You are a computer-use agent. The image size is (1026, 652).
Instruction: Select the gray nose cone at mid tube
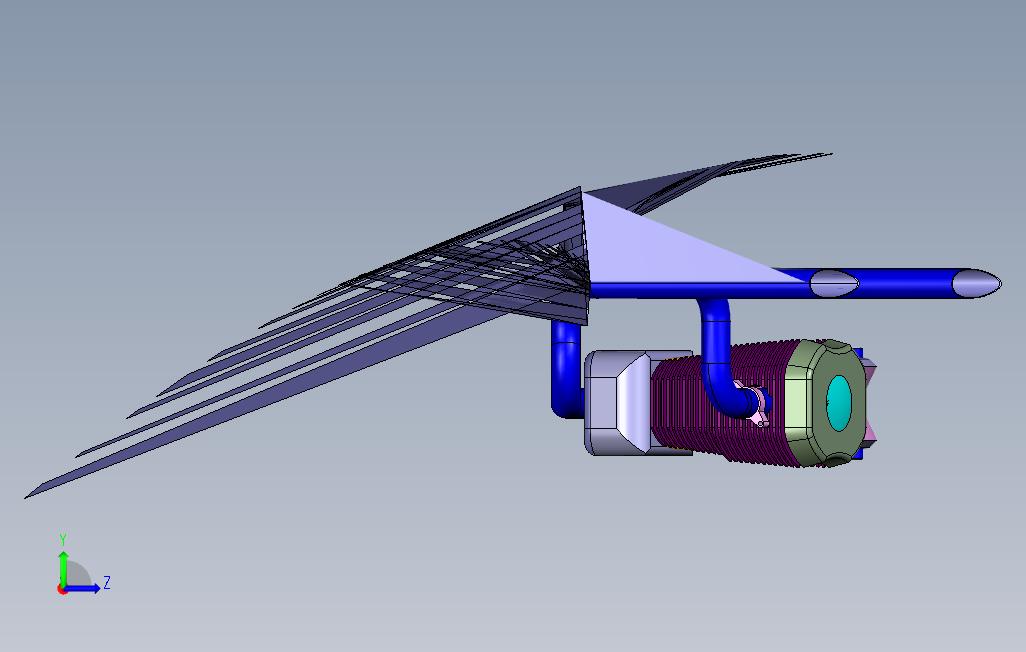click(x=834, y=284)
